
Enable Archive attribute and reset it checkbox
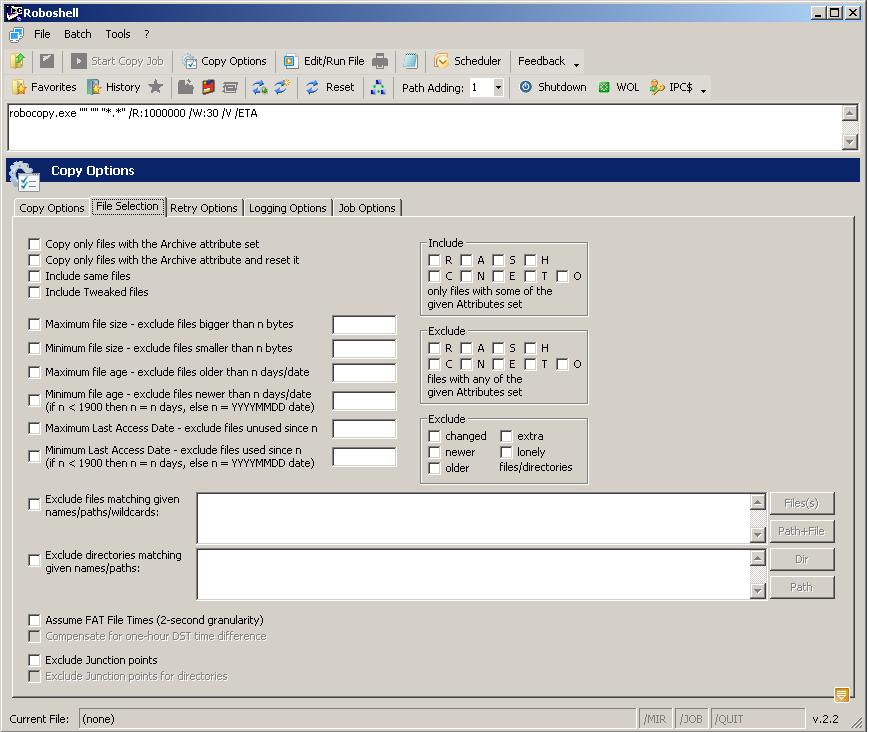34,260
